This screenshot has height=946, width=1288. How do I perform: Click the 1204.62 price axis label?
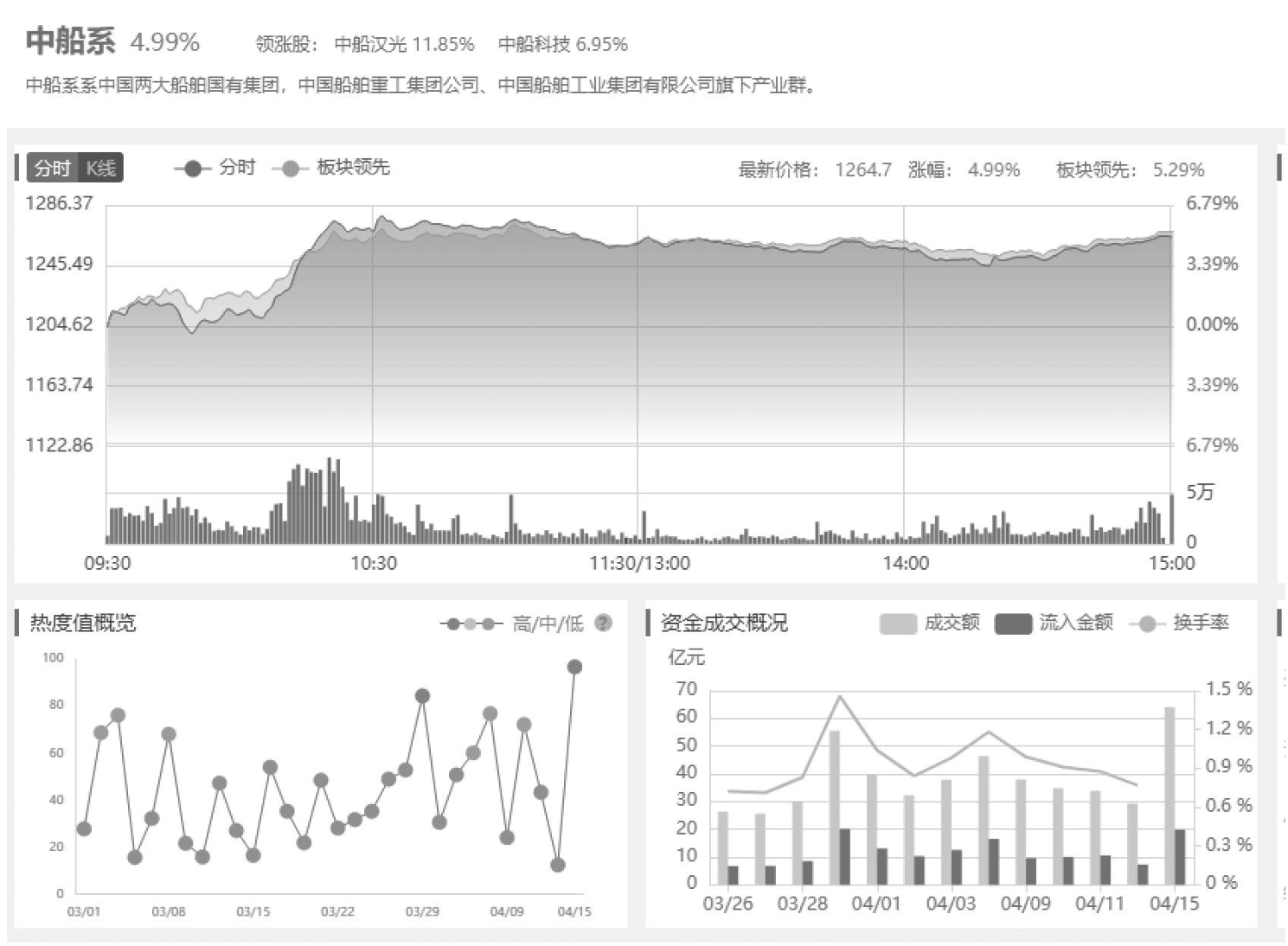pos(59,325)
